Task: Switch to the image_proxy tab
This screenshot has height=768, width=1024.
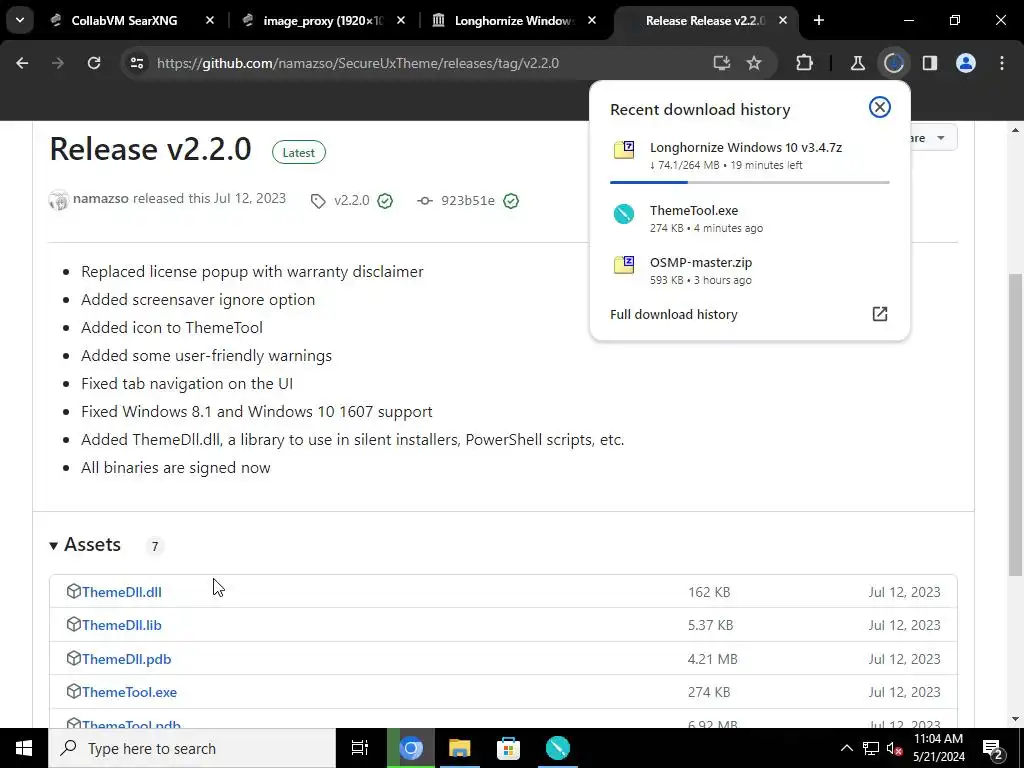Action: pos(323,21)
